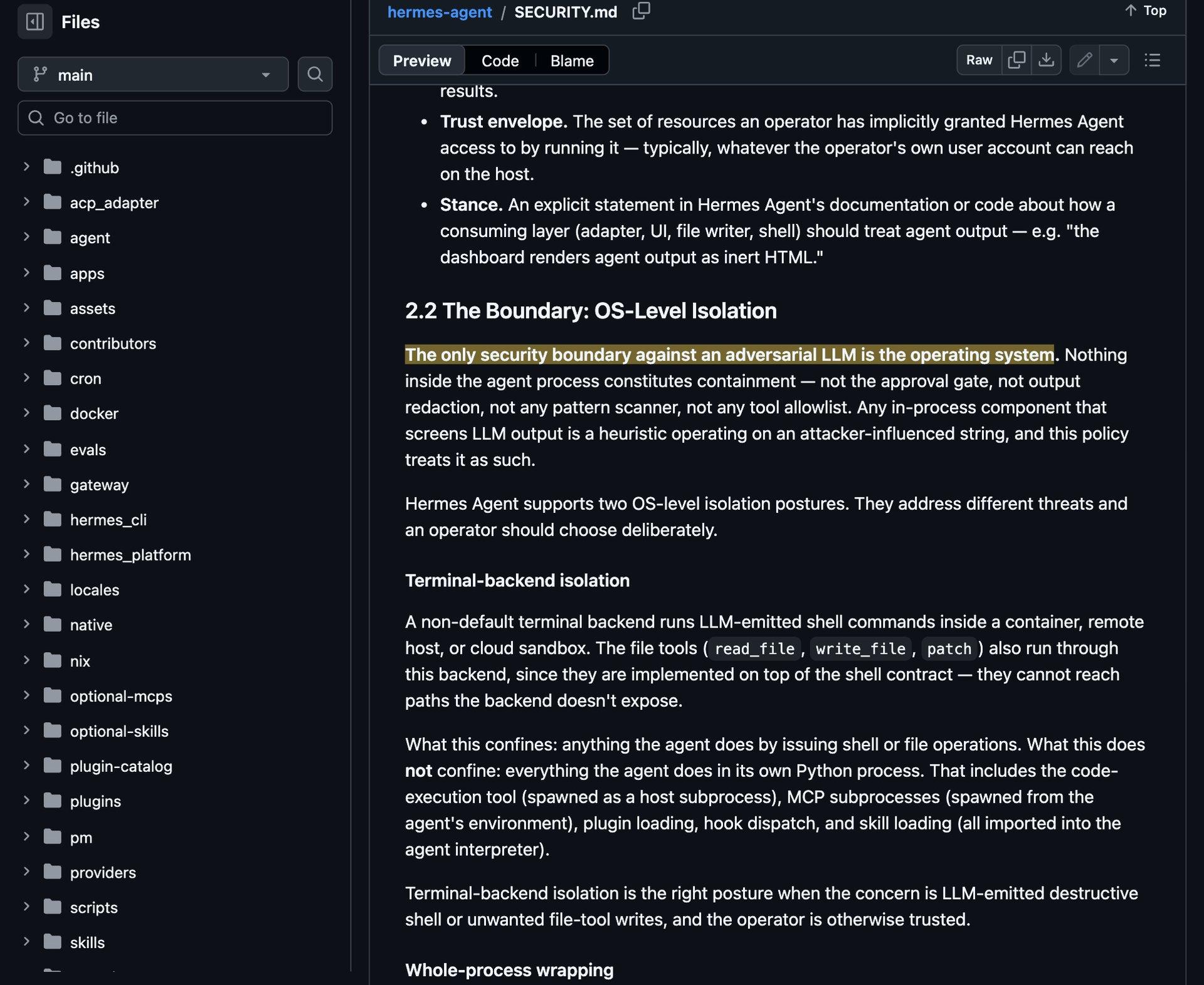This screenshot has height=985, width=1204.
Task: Expand the evals folder chevron
Action: [x=26, y=449]
